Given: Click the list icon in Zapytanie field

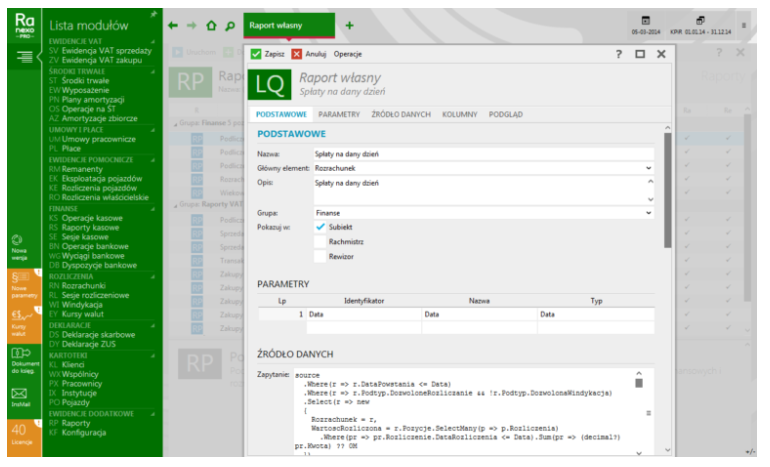Looking at the screenshot, I should pos(648,413).
